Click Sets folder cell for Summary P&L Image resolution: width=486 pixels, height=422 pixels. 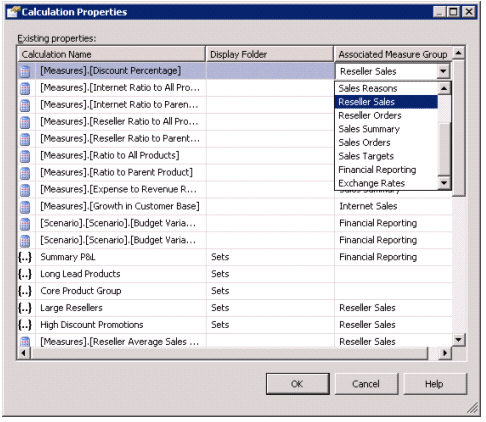pyautogui.click(x=270, y=257)
